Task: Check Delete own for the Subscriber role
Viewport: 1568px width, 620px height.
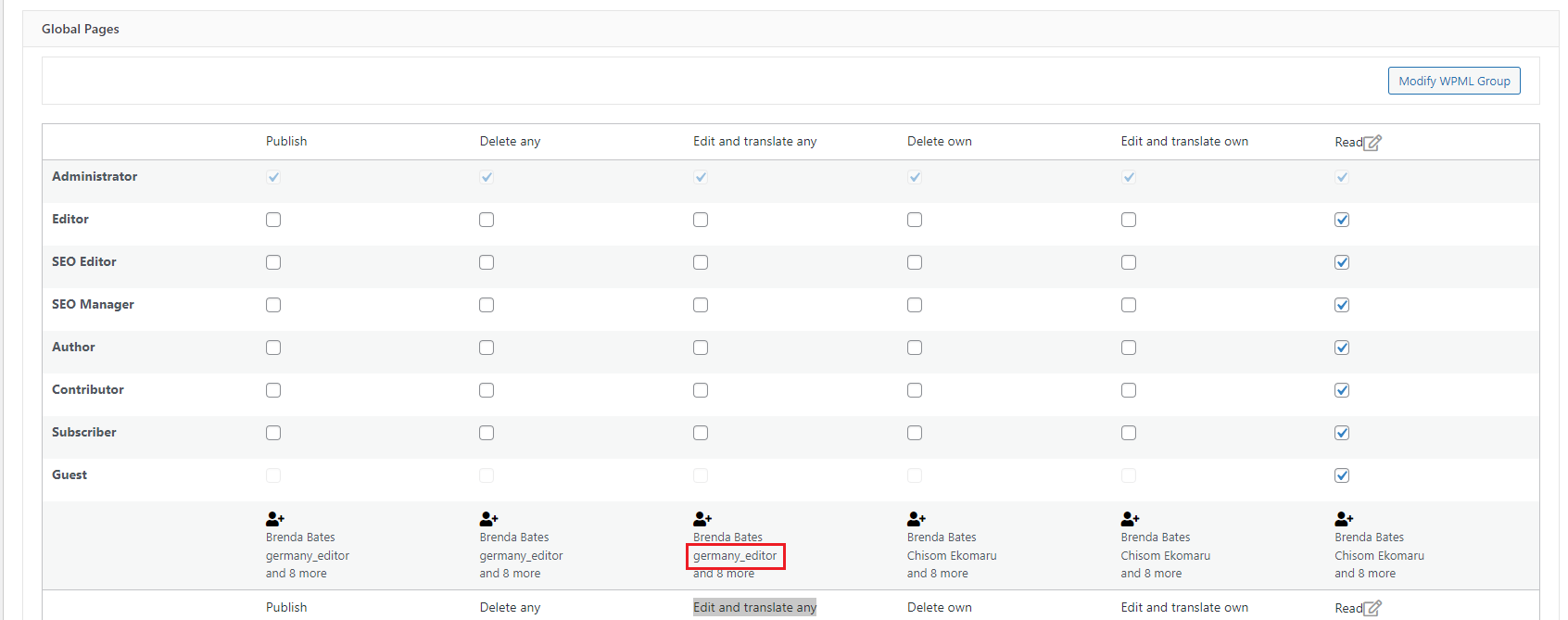Action: [915, 433]
